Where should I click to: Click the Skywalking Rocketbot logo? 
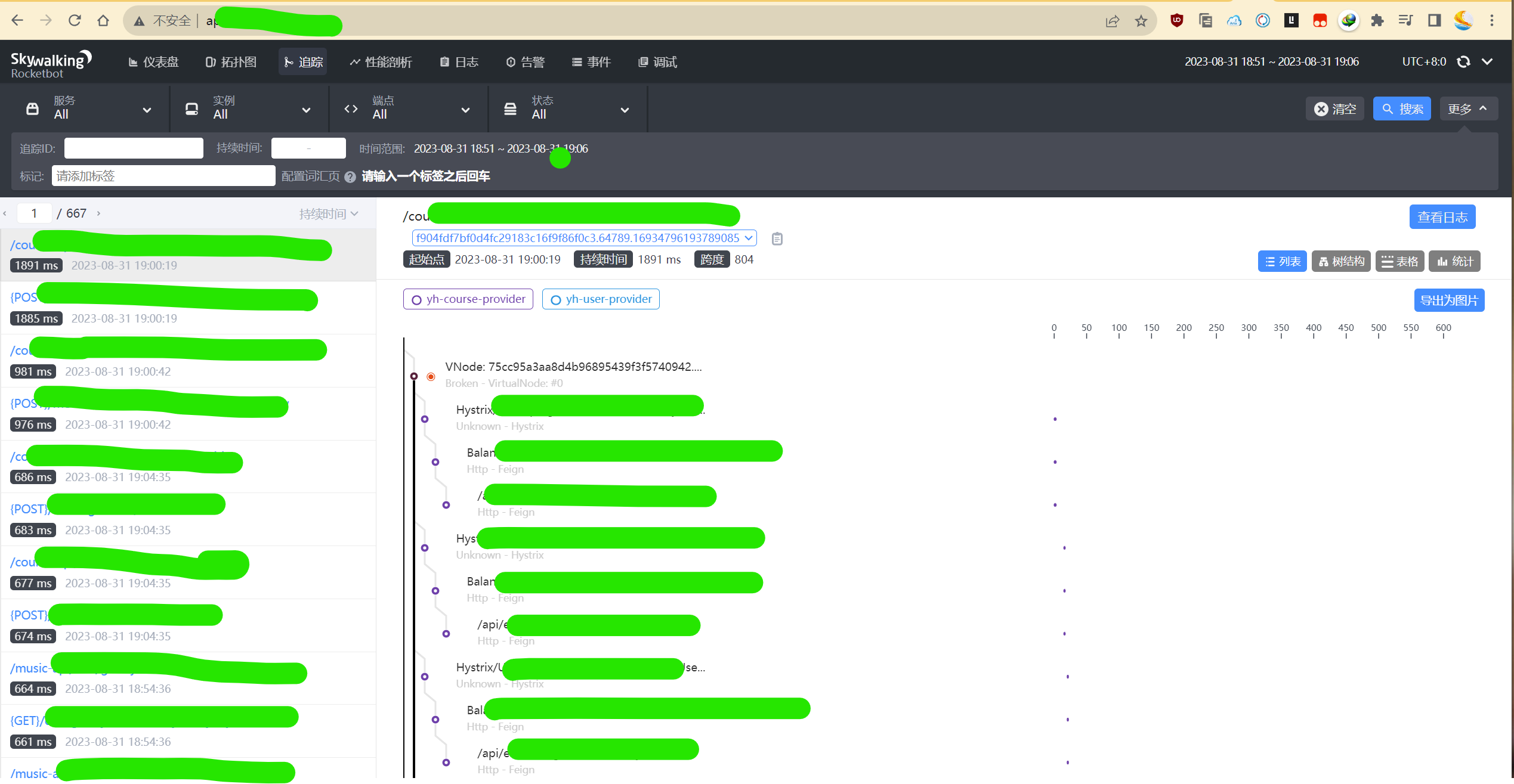(51, 64)
